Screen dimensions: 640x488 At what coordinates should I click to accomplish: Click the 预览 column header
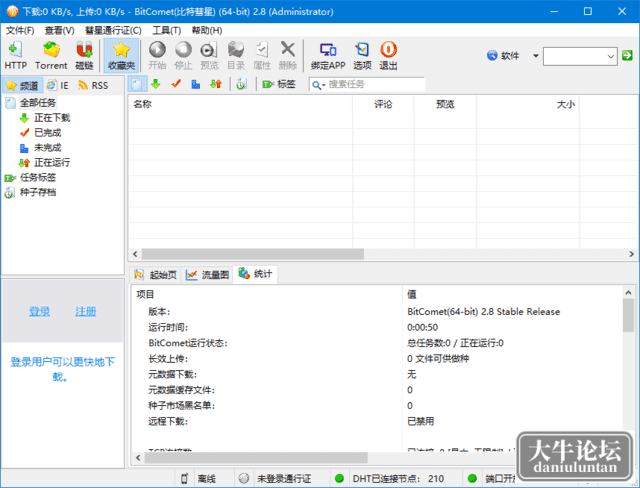(445, 104)
